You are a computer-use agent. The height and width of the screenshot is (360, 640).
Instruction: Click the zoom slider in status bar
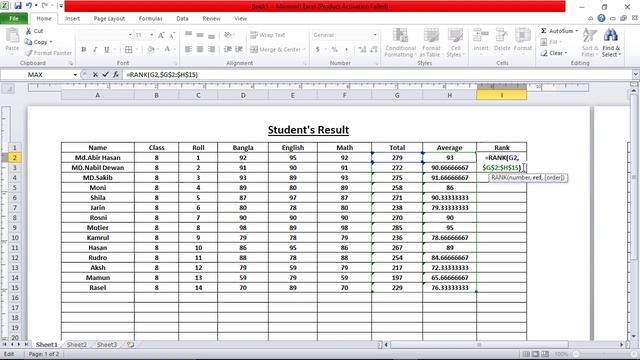[604, 354]
